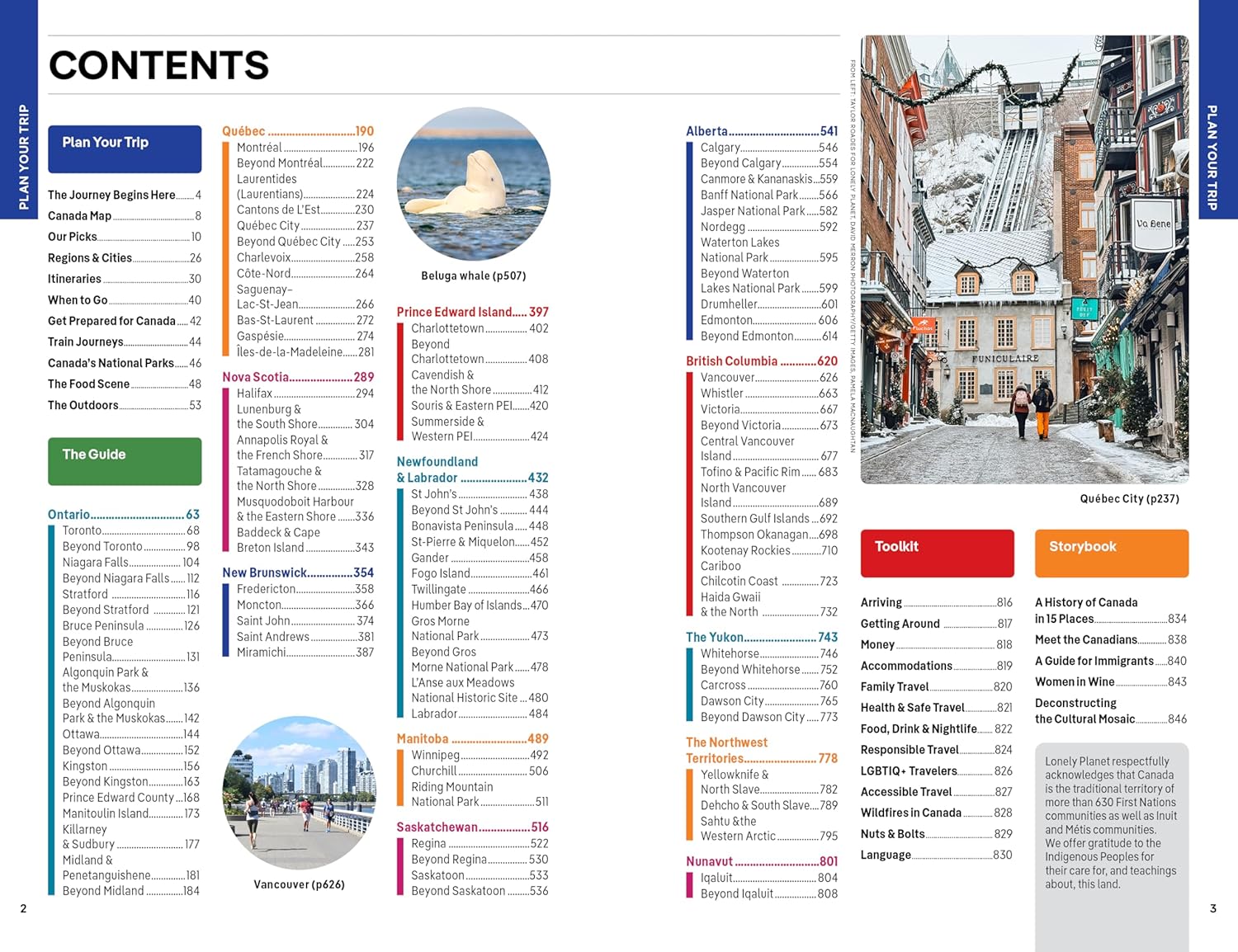This screenshot has width=1238, height=952.
Task: Open the Meet the Canadians entry
Action: pyautogui.click(x=1111, y=639)
